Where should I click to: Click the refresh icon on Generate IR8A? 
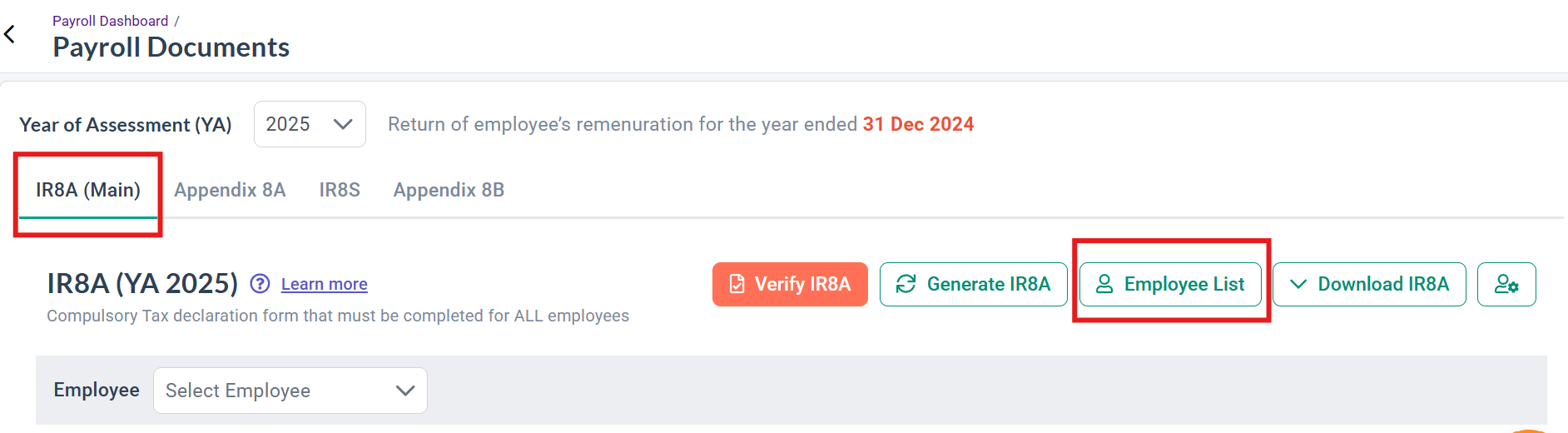pyautogui.click(x=906, y=284)
